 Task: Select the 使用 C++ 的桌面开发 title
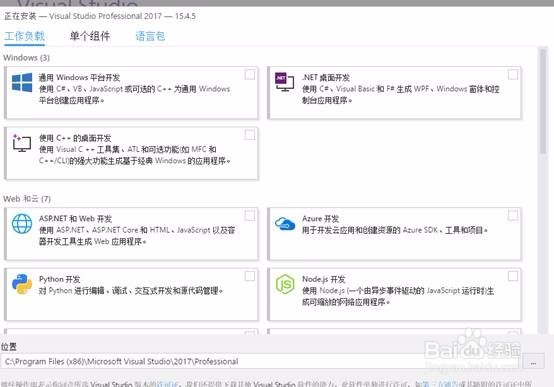tap(75, 138)
